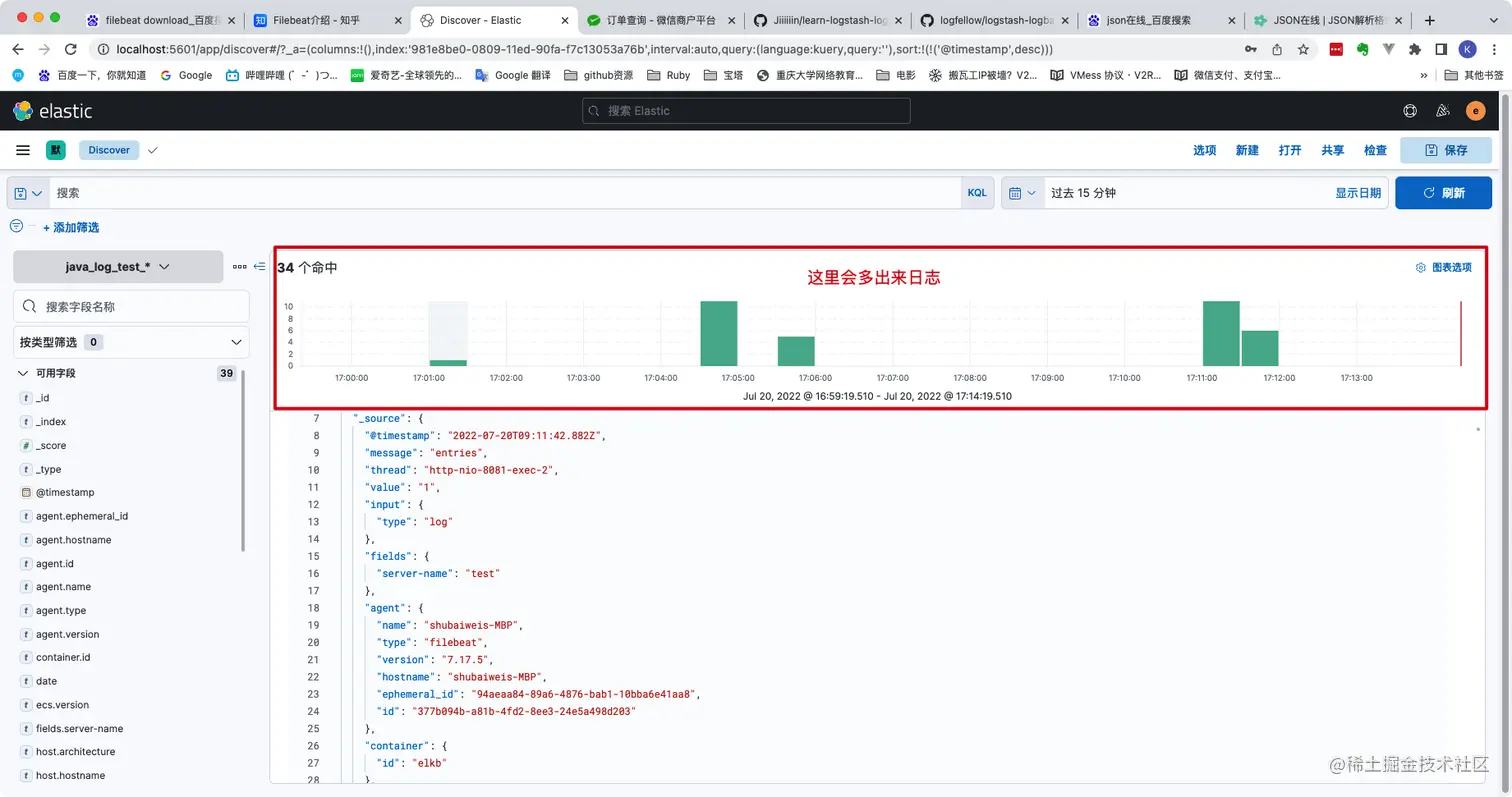Click the 显示日期 link

pyautogui.click(x=1357, y=193)
